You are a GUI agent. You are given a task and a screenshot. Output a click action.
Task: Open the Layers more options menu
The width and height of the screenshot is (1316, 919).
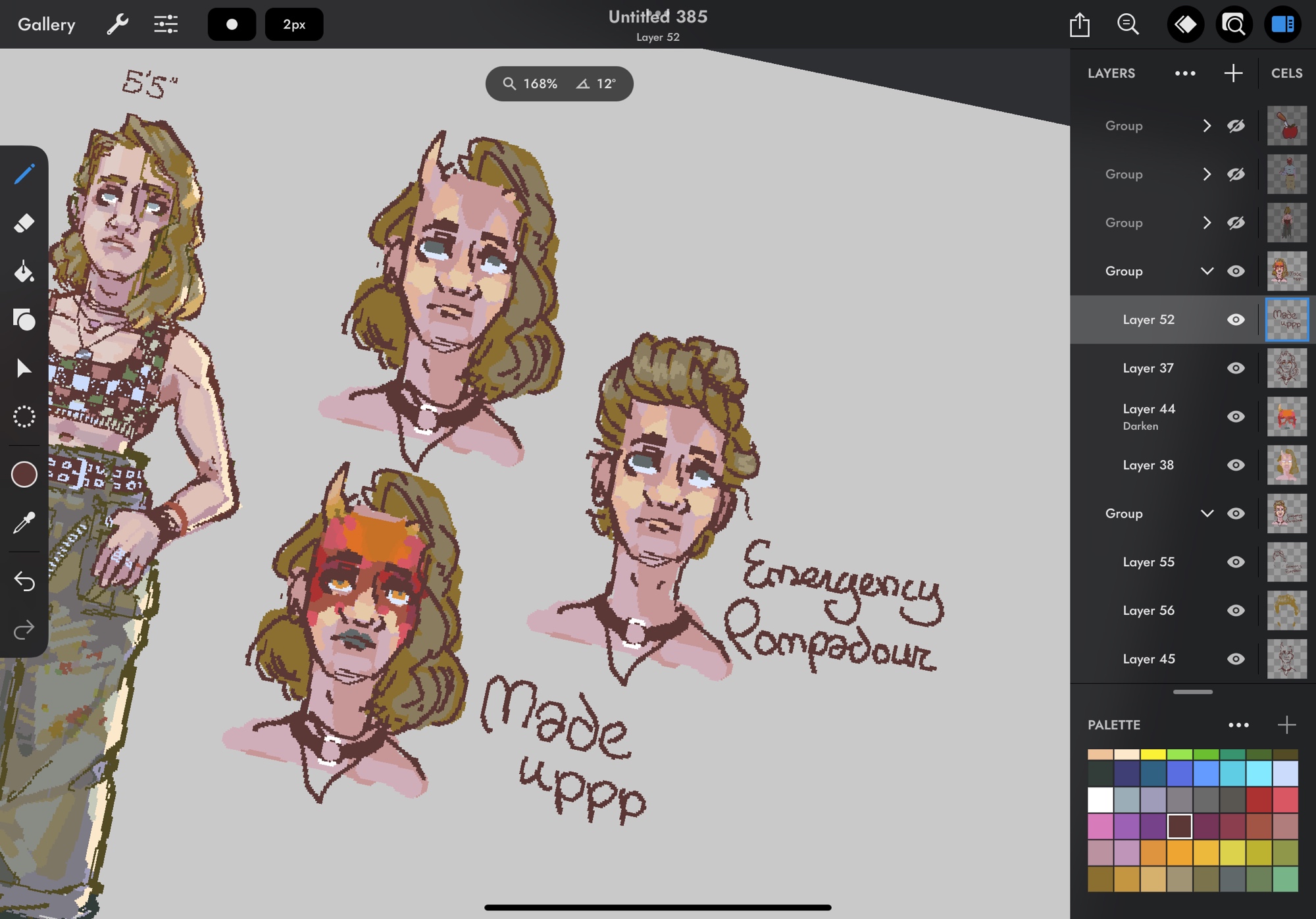click(1185, 73)
